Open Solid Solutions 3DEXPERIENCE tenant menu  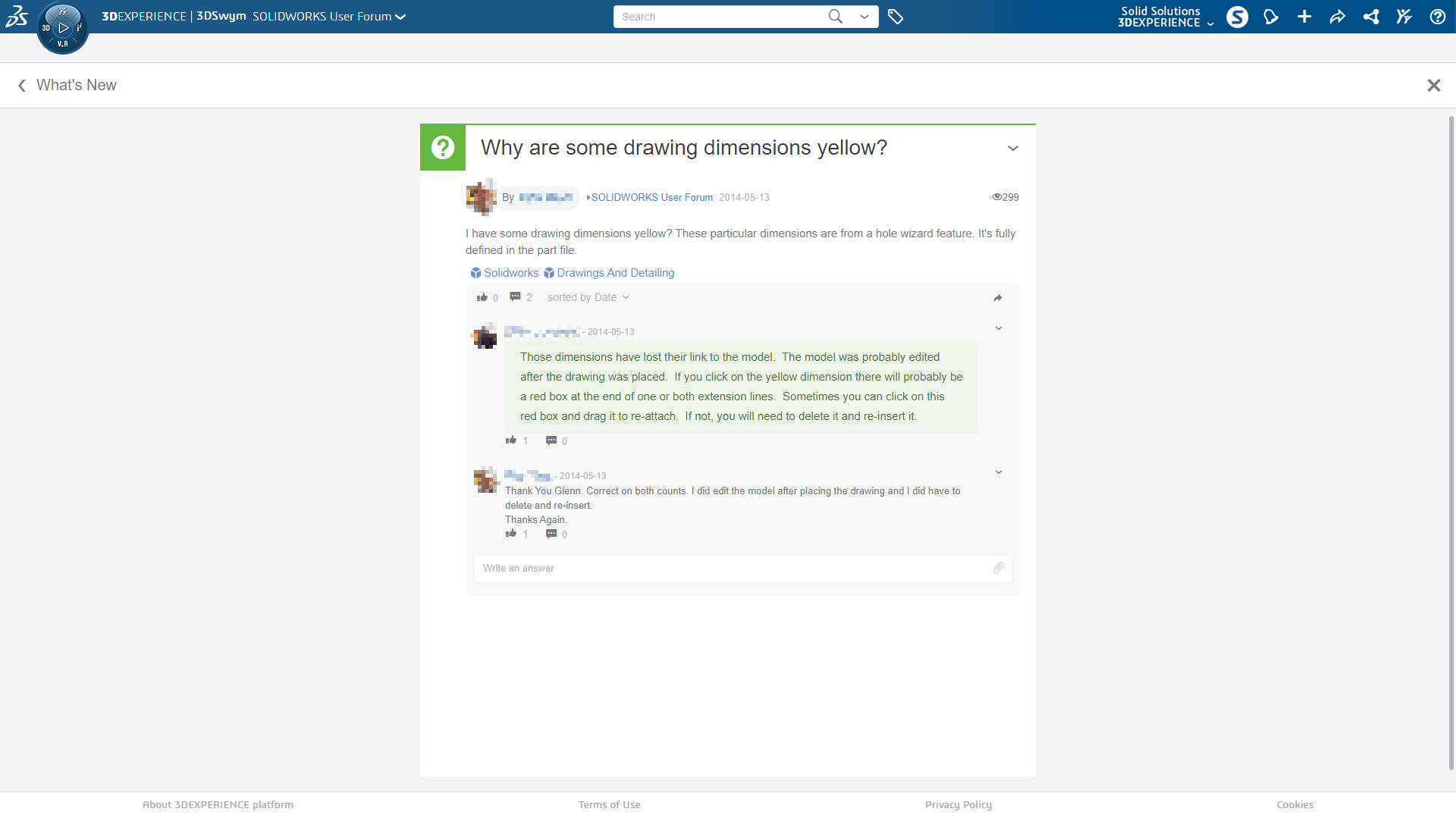pyautogui.click(x=1165, y=17)
